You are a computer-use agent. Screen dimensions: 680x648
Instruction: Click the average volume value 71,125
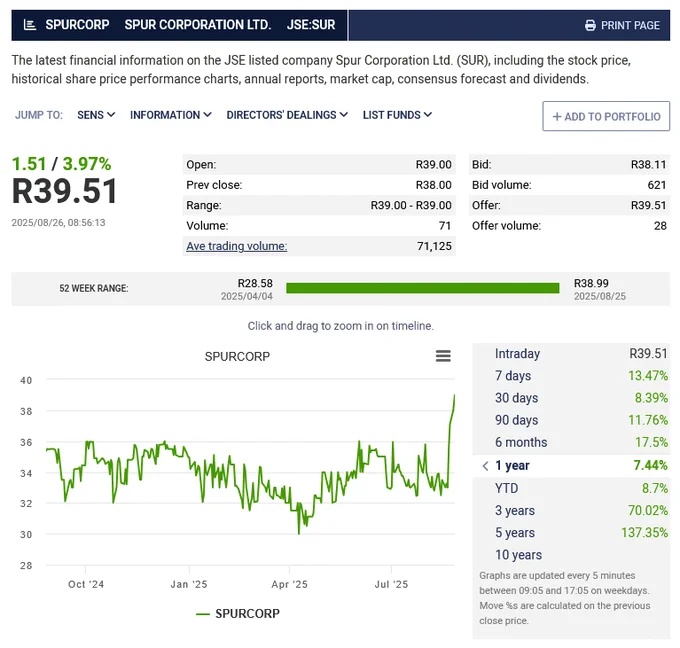click(434, 246)
